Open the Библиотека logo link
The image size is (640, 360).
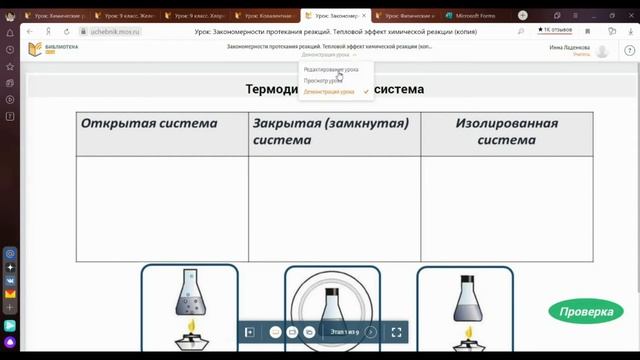tap(53, 49)
